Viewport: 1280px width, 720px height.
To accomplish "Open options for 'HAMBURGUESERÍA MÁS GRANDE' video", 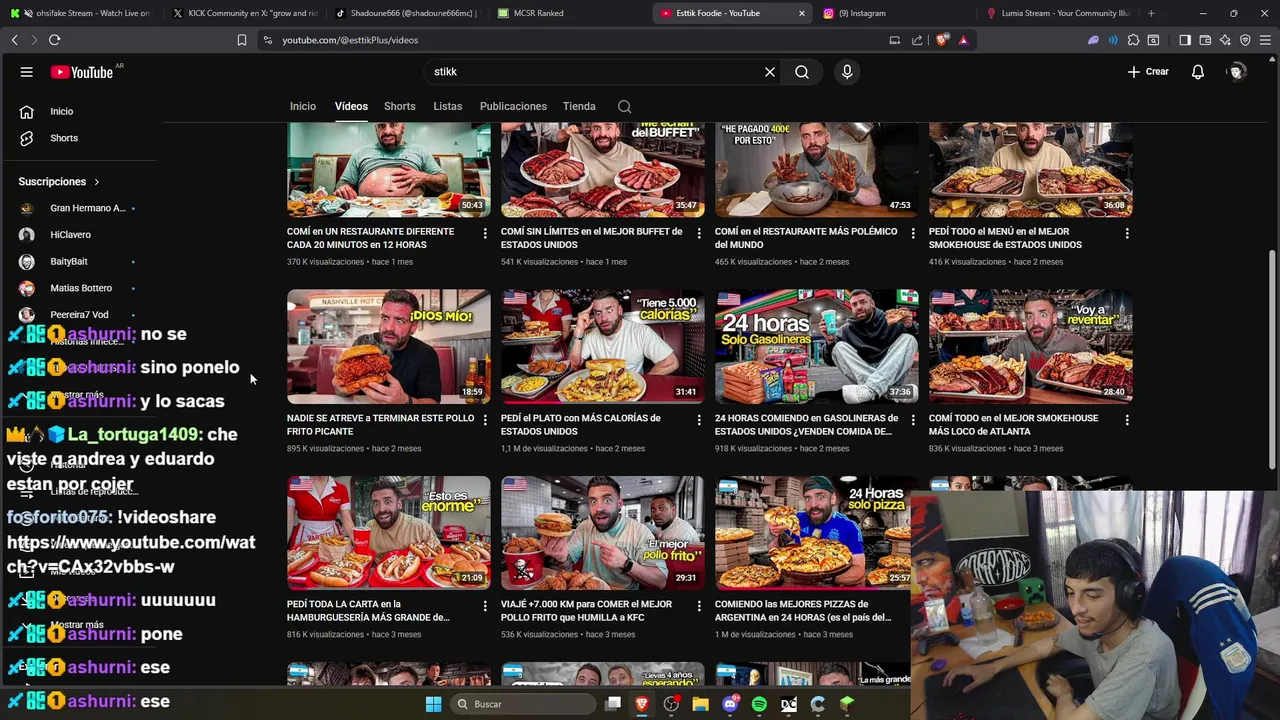I will [485, 606].
